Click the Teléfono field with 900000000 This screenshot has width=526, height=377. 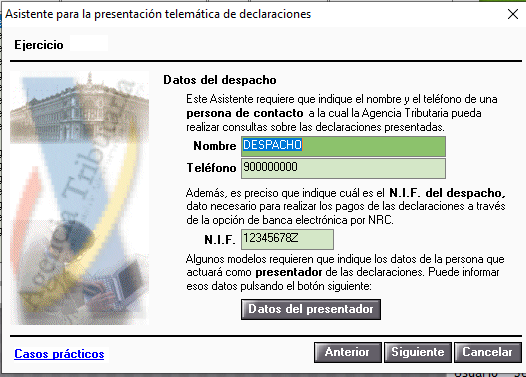coord(343,168)
